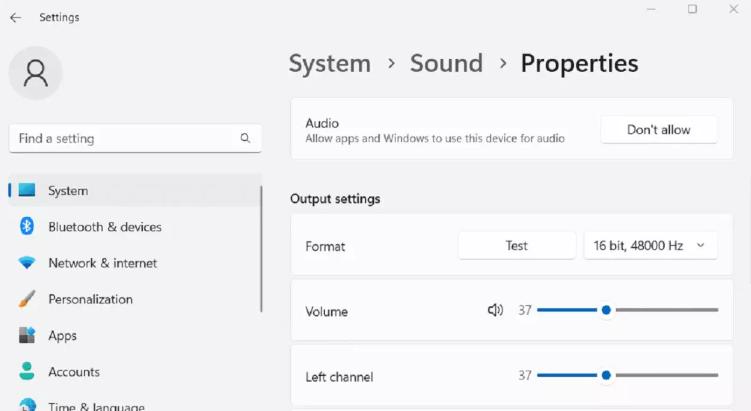Close the Settings window
The width and height of the screenshot is (751, 411).
[733, 9]
